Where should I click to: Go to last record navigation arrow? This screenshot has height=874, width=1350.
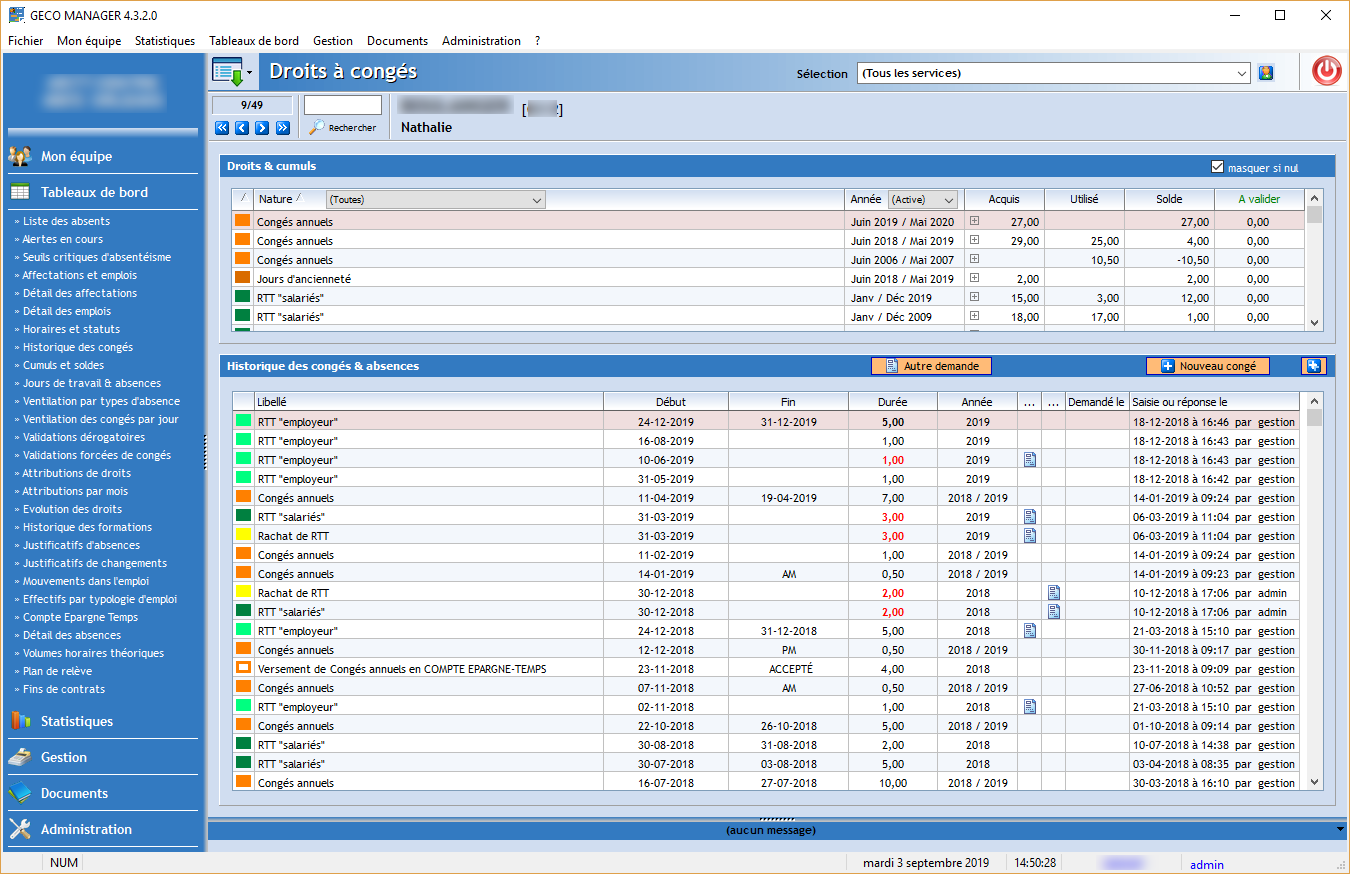(x=282, y=128)
